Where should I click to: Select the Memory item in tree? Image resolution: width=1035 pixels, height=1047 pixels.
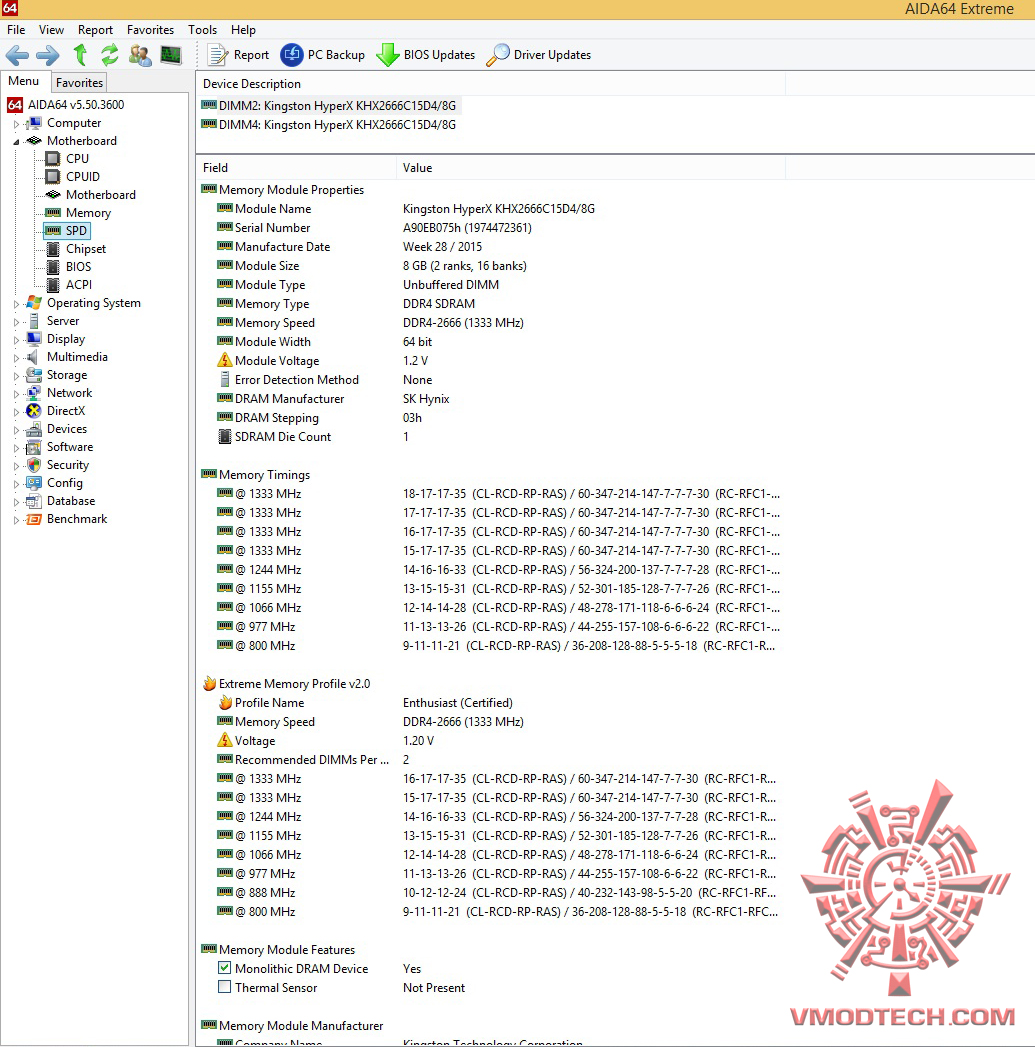point(77,213)
